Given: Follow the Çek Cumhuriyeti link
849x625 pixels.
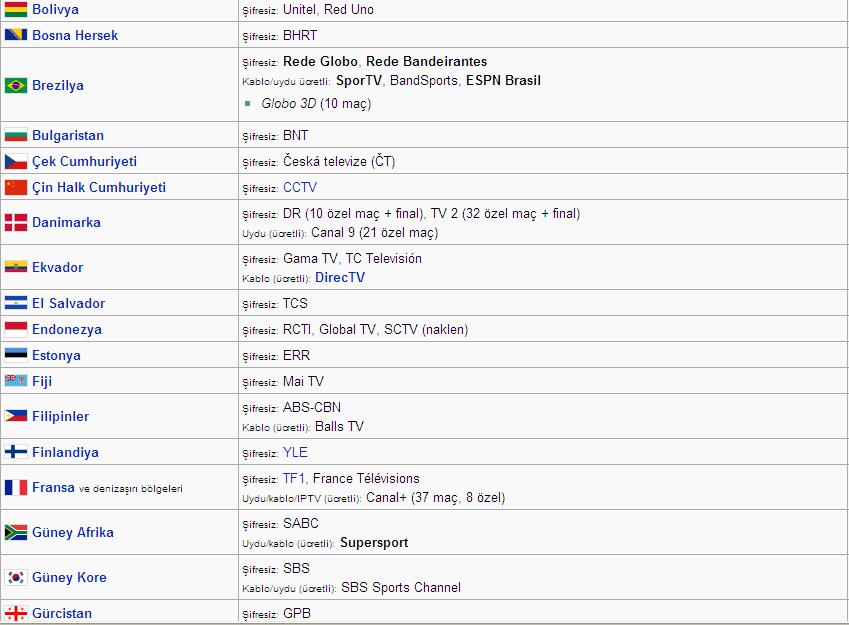Looking at the screenshot, I should click(x=84, y=161).
